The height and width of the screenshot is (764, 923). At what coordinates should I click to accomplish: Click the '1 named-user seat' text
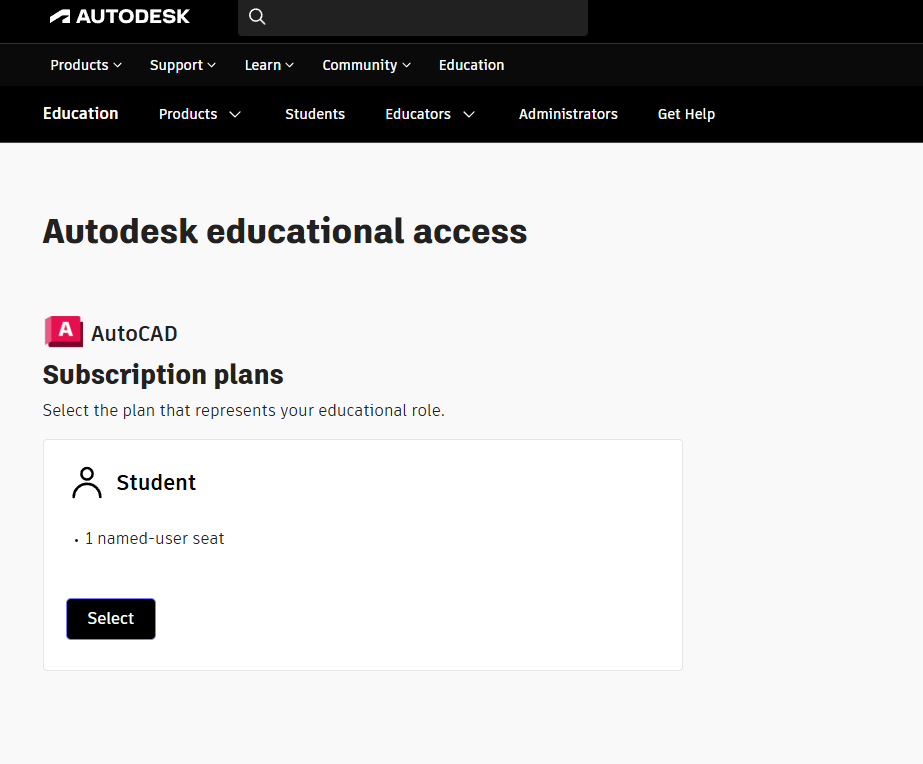click(155, 539)
